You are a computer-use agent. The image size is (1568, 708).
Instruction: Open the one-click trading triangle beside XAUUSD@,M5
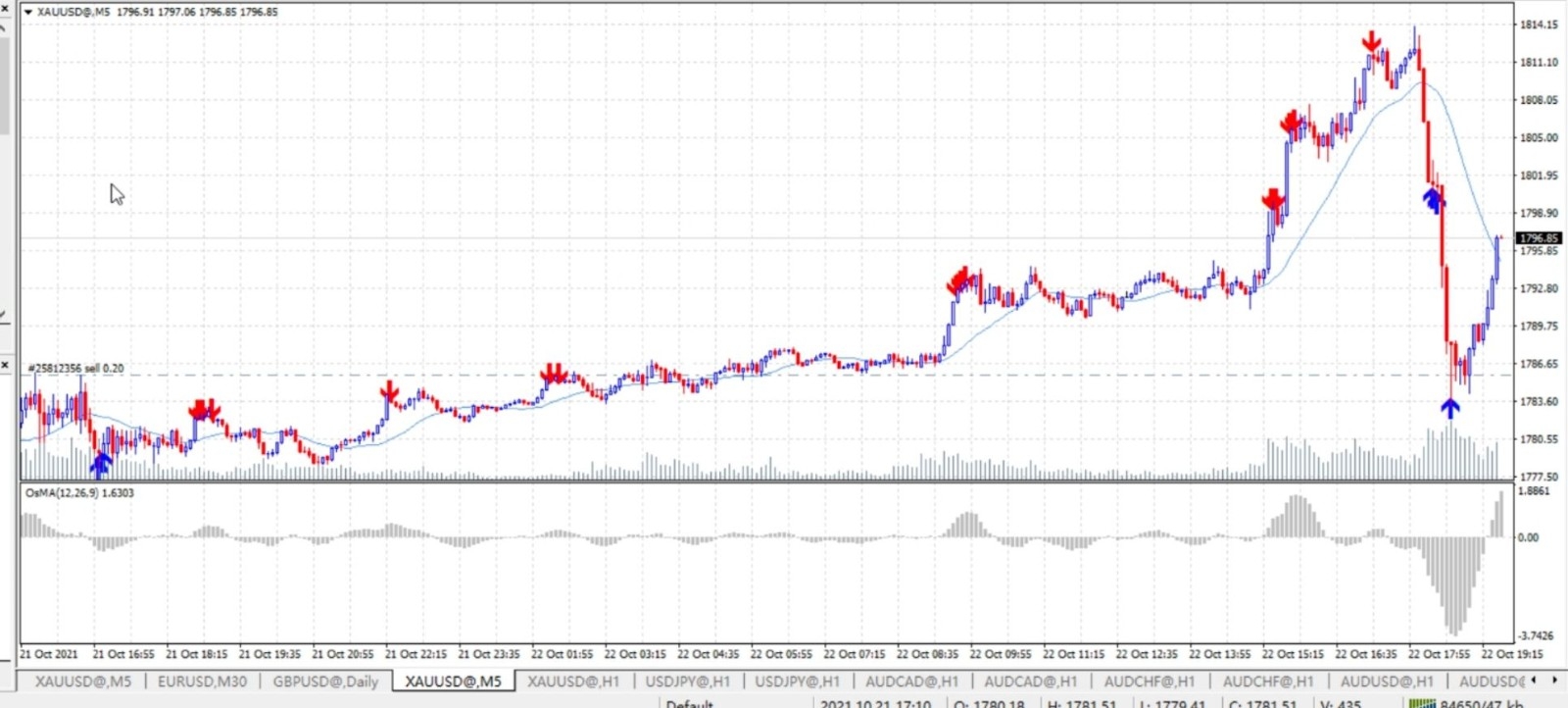[x=28, y=12]
